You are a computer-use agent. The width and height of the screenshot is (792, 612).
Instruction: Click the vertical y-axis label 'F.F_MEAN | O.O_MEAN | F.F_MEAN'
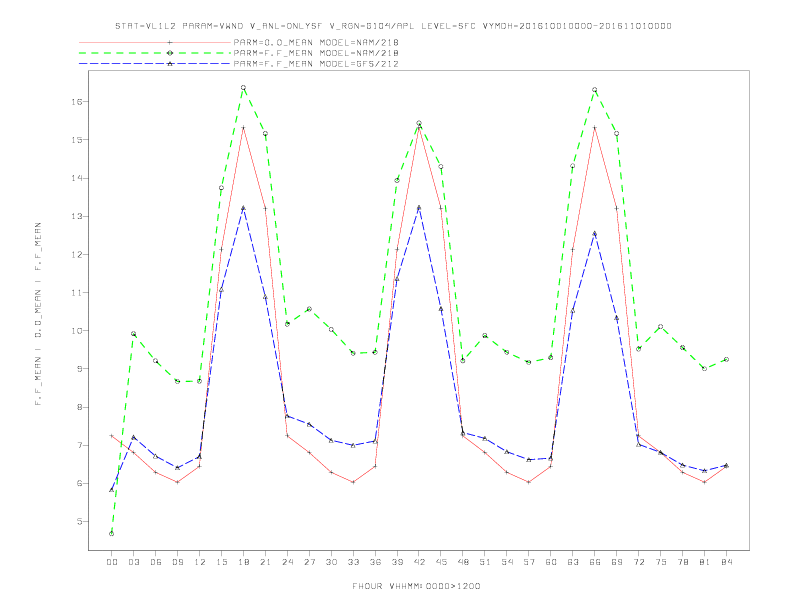coord(38,314)
